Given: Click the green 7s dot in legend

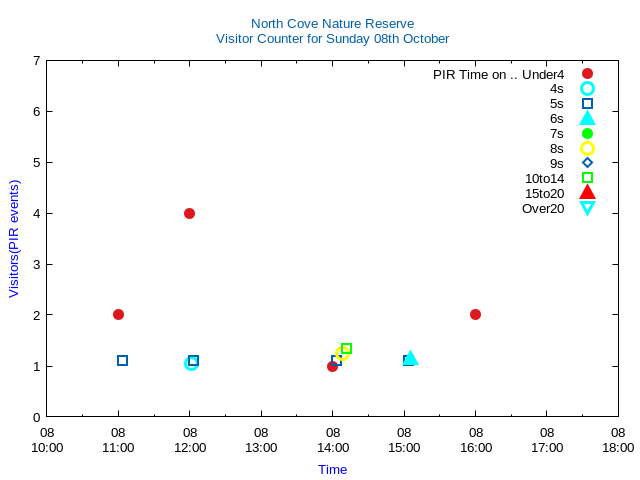Looking at the screenshot, I should [x=587, y=133].
